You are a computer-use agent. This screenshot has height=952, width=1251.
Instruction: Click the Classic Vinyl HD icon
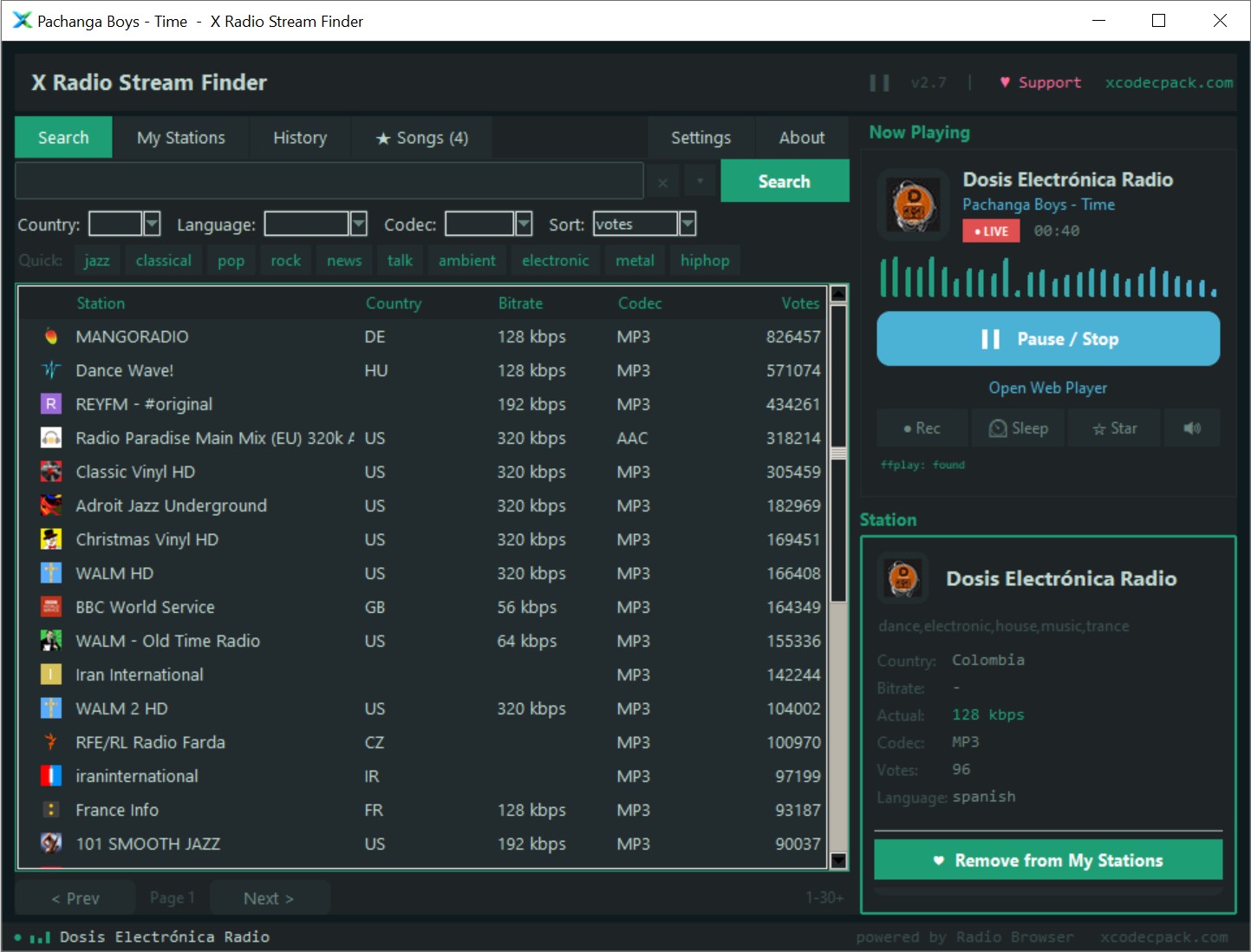click(51, 472)
